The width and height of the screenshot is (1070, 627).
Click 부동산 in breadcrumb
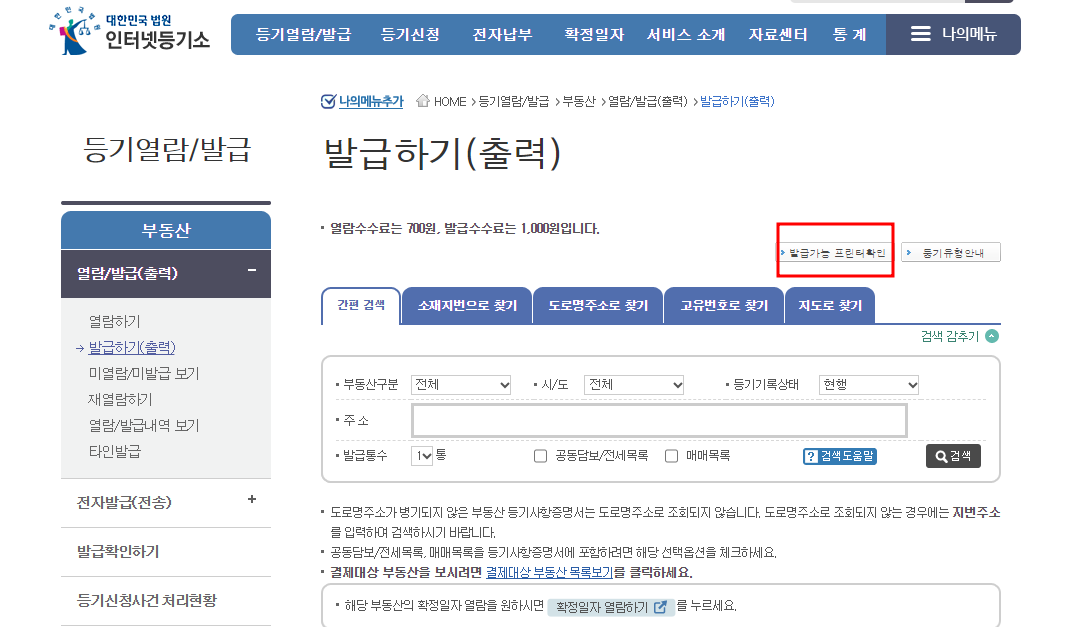[579, 101]
